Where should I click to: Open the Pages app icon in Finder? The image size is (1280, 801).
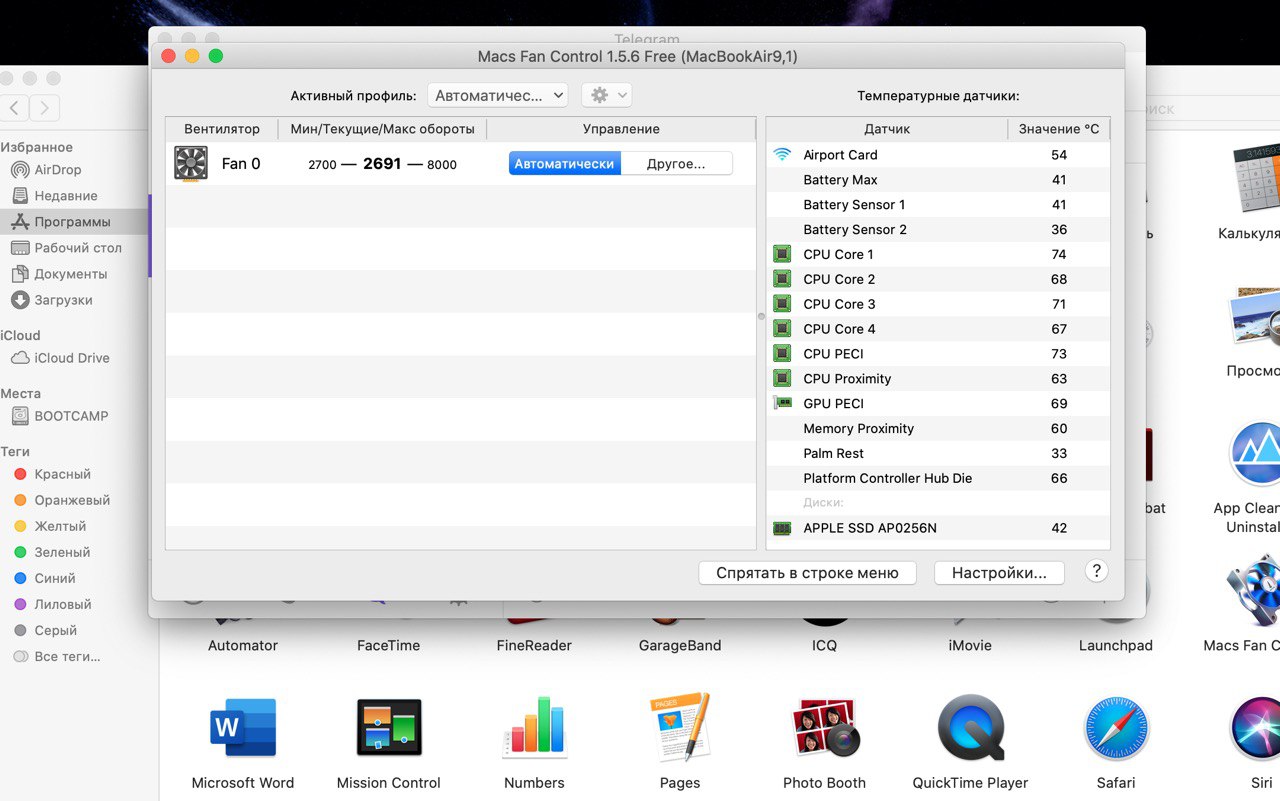coord(680,729)
